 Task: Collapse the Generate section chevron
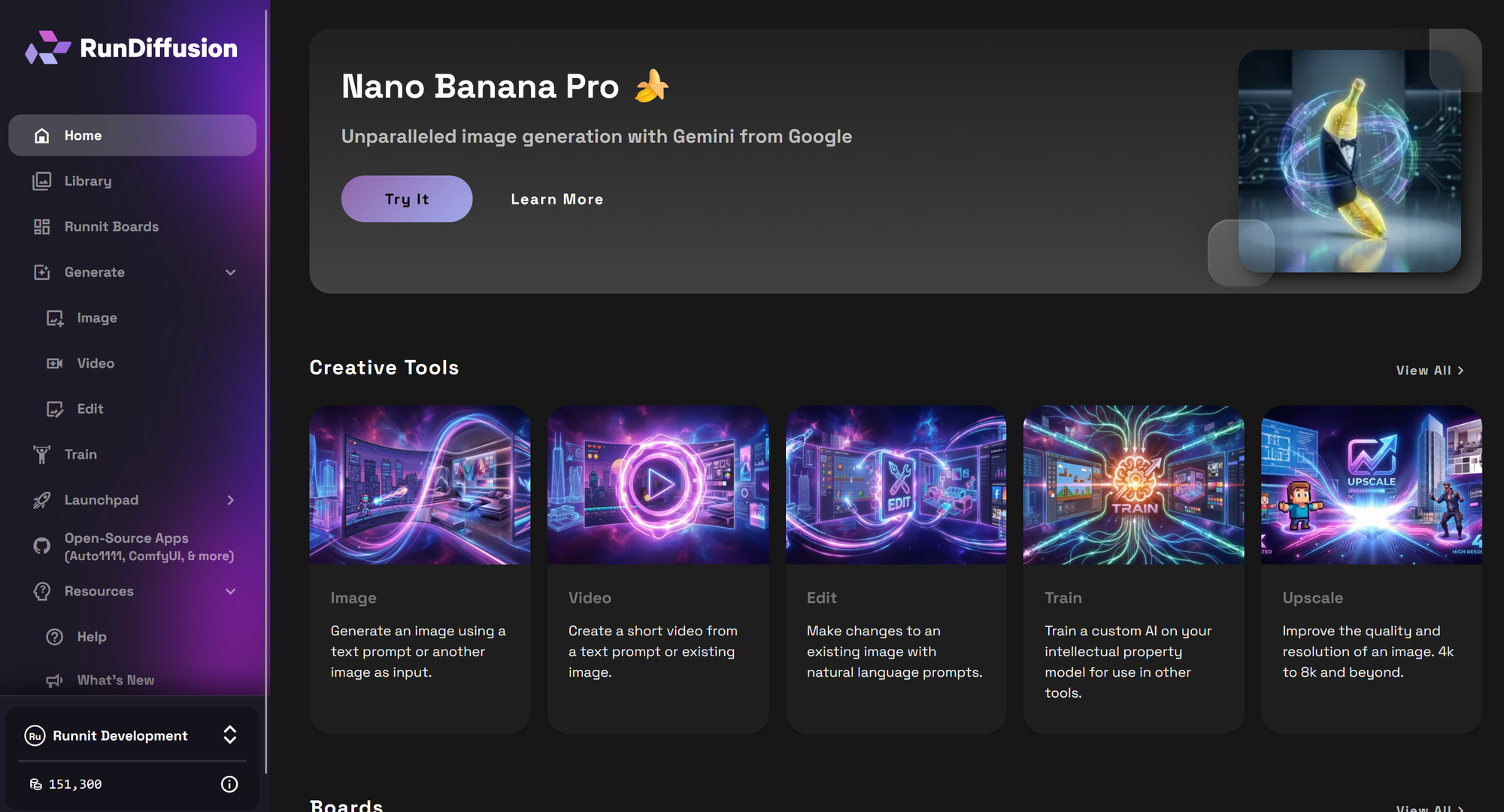click(x=231, y=272)
